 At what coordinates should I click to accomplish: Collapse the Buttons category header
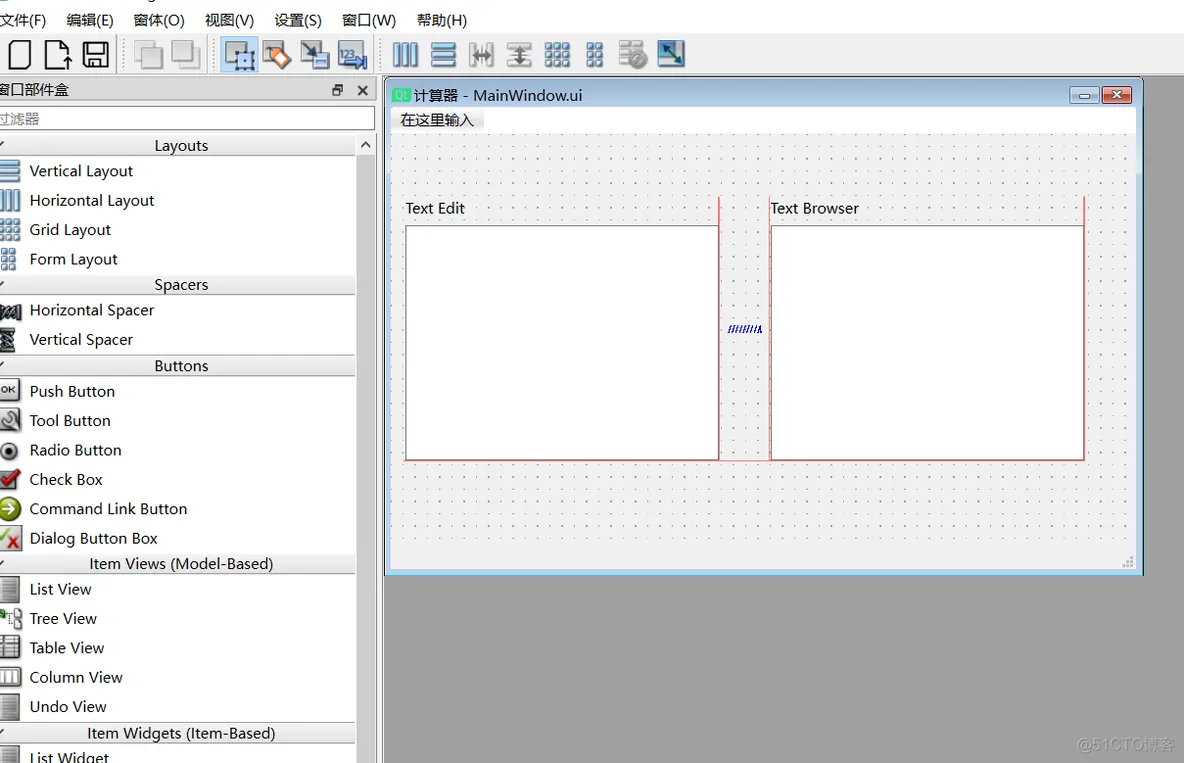(180, 366)
